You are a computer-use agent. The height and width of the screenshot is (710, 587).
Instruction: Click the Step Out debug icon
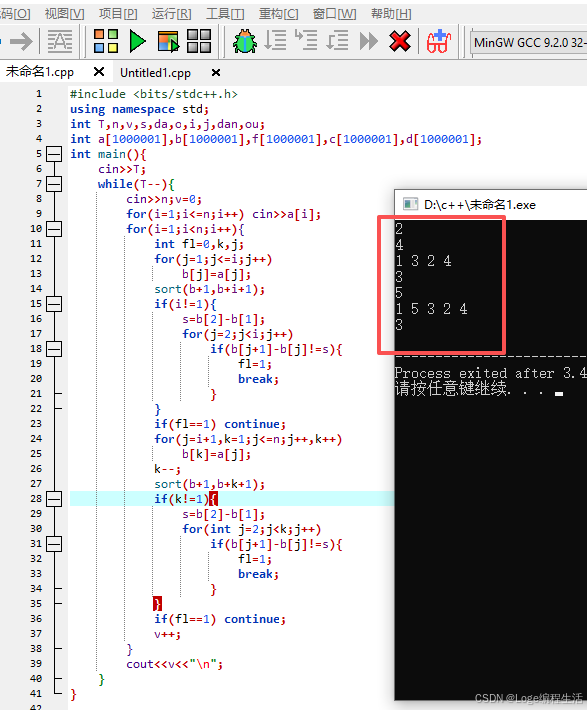(x=337, y=41)
